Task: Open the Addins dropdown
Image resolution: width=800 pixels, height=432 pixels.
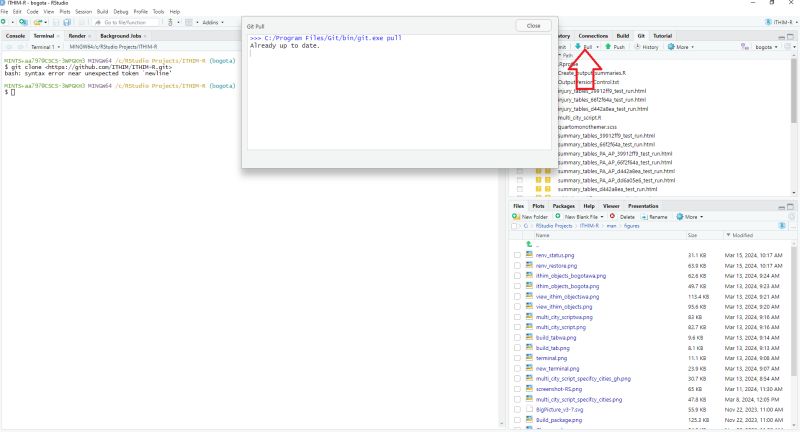Action: 213,22
